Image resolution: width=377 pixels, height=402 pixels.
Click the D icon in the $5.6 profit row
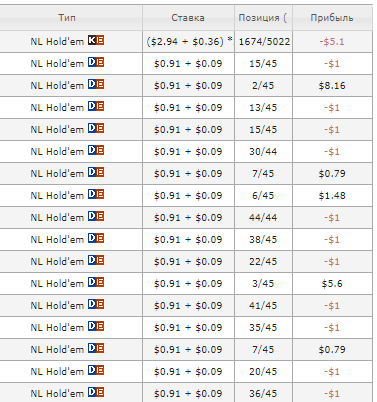92,282
